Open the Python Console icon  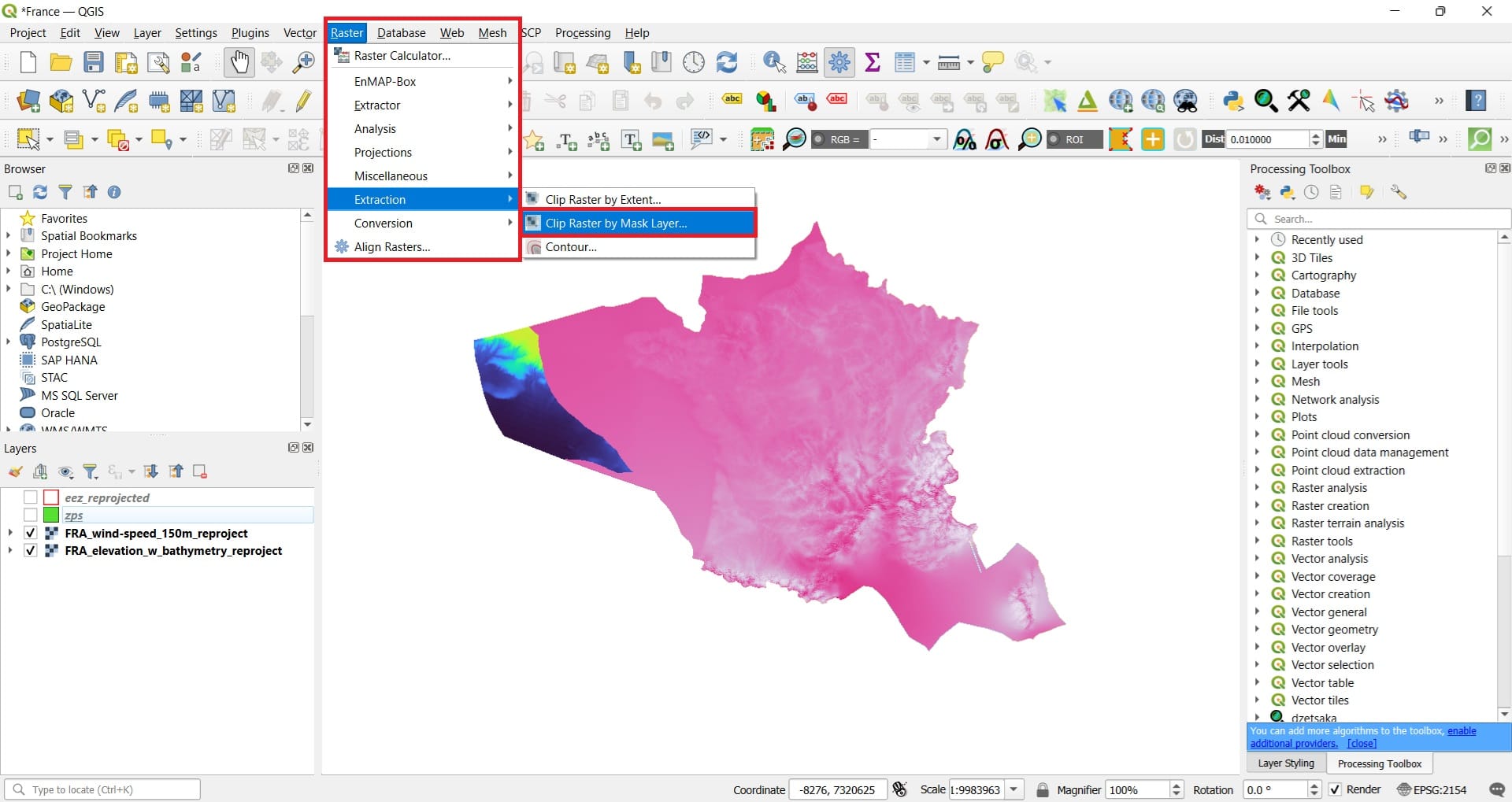coord(1233,101)
